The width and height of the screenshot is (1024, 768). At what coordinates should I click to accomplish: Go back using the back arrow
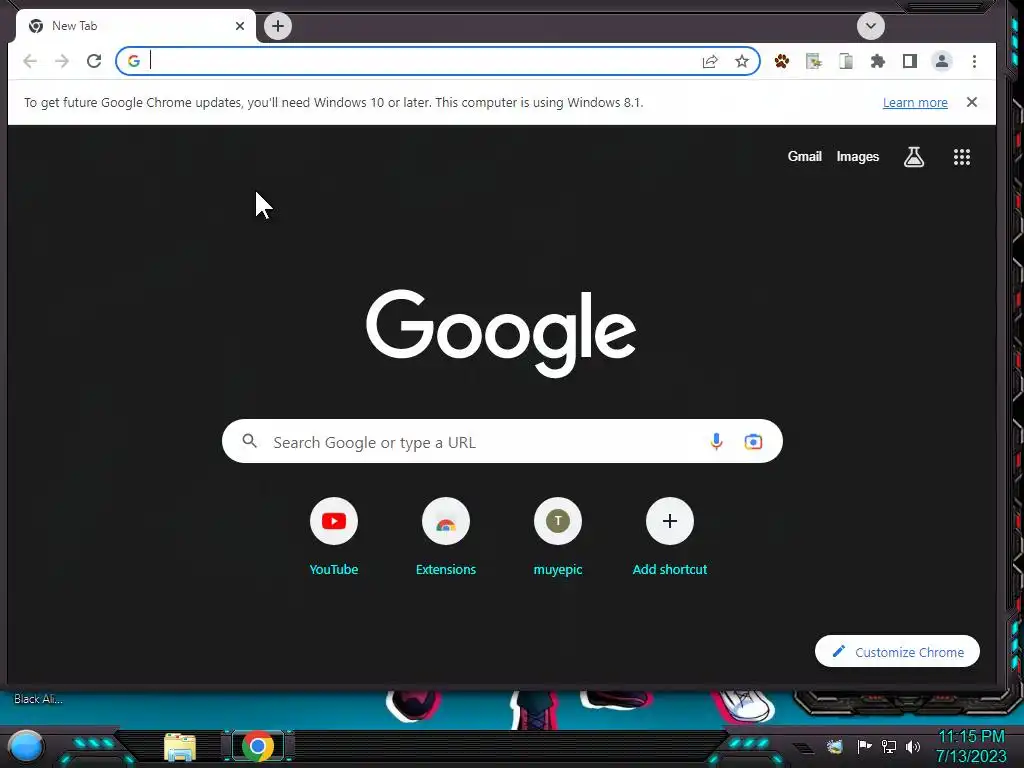pos(30,61)
